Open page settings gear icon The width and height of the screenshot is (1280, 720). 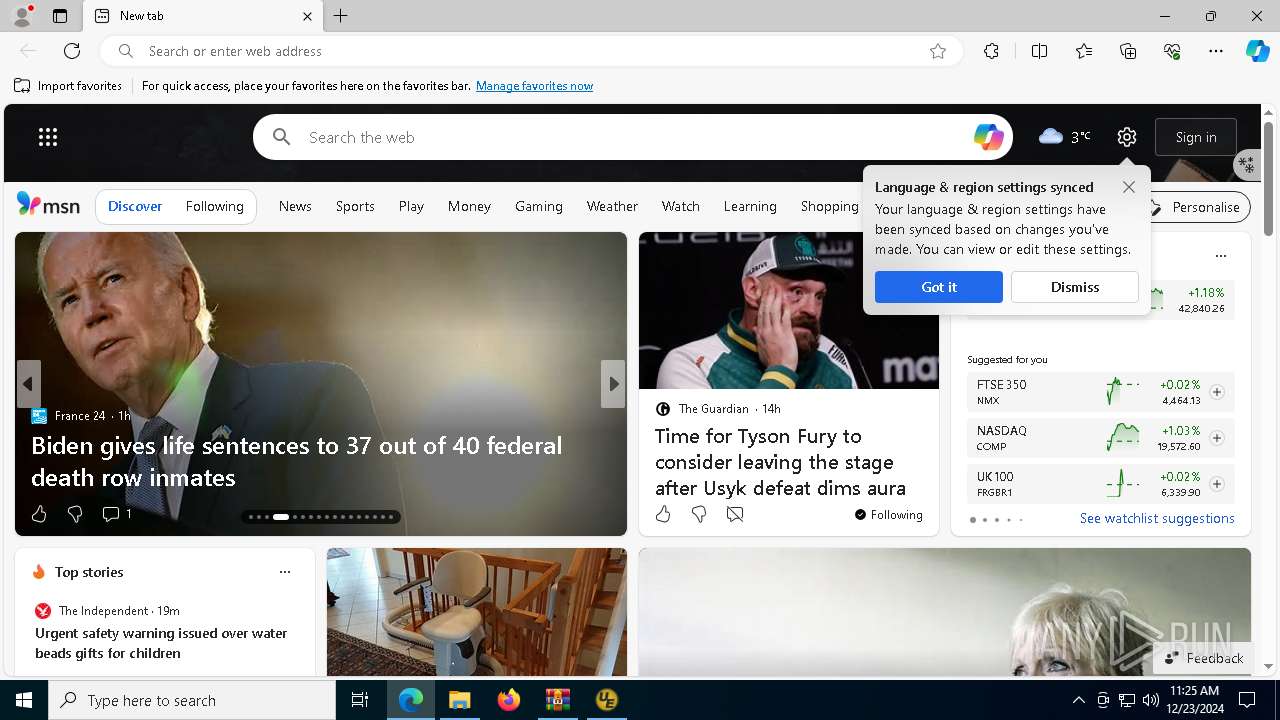point(1127,137)
